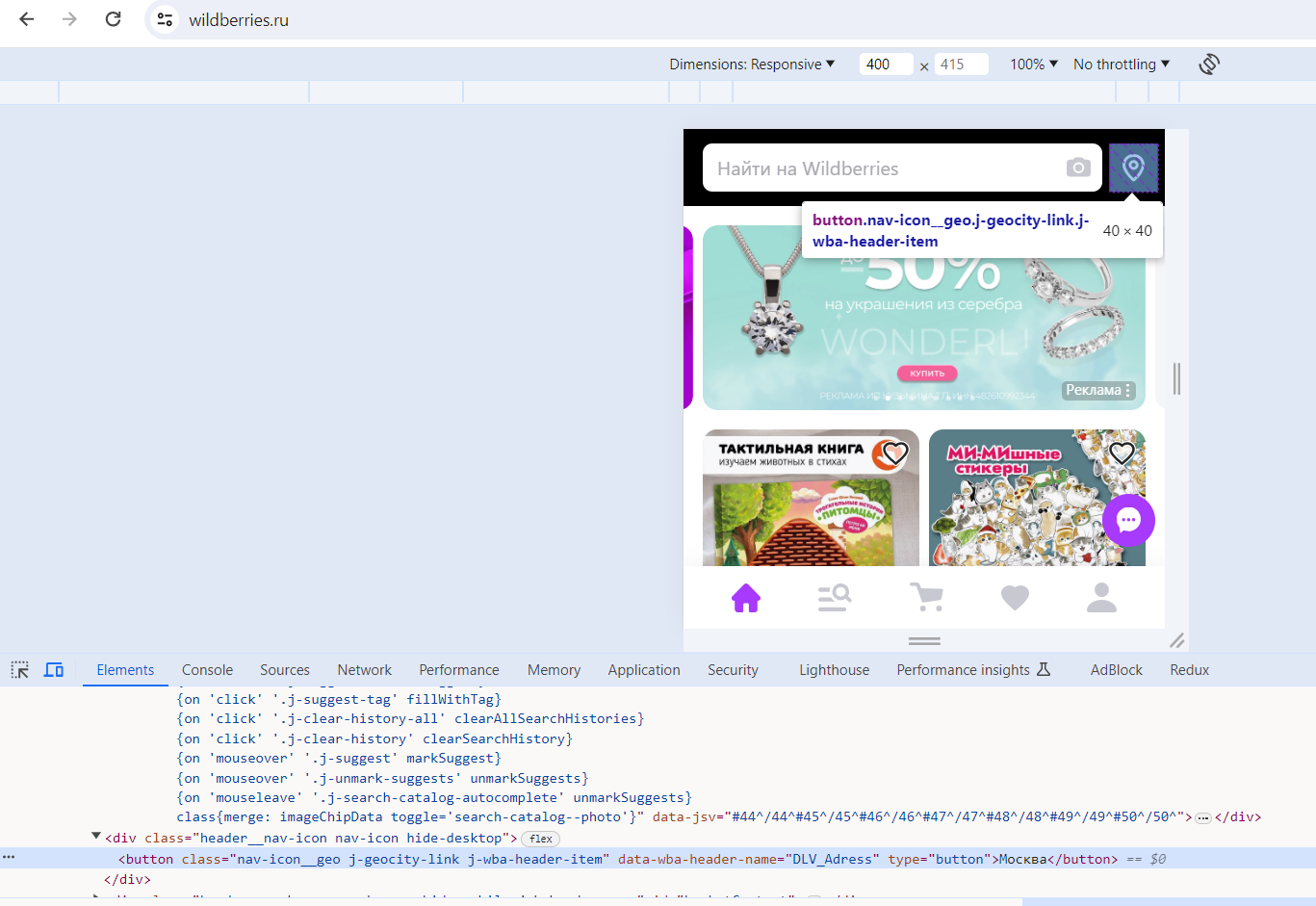Click the Performance insights flask icon
1316x906 pixels.
(1044, 669)
